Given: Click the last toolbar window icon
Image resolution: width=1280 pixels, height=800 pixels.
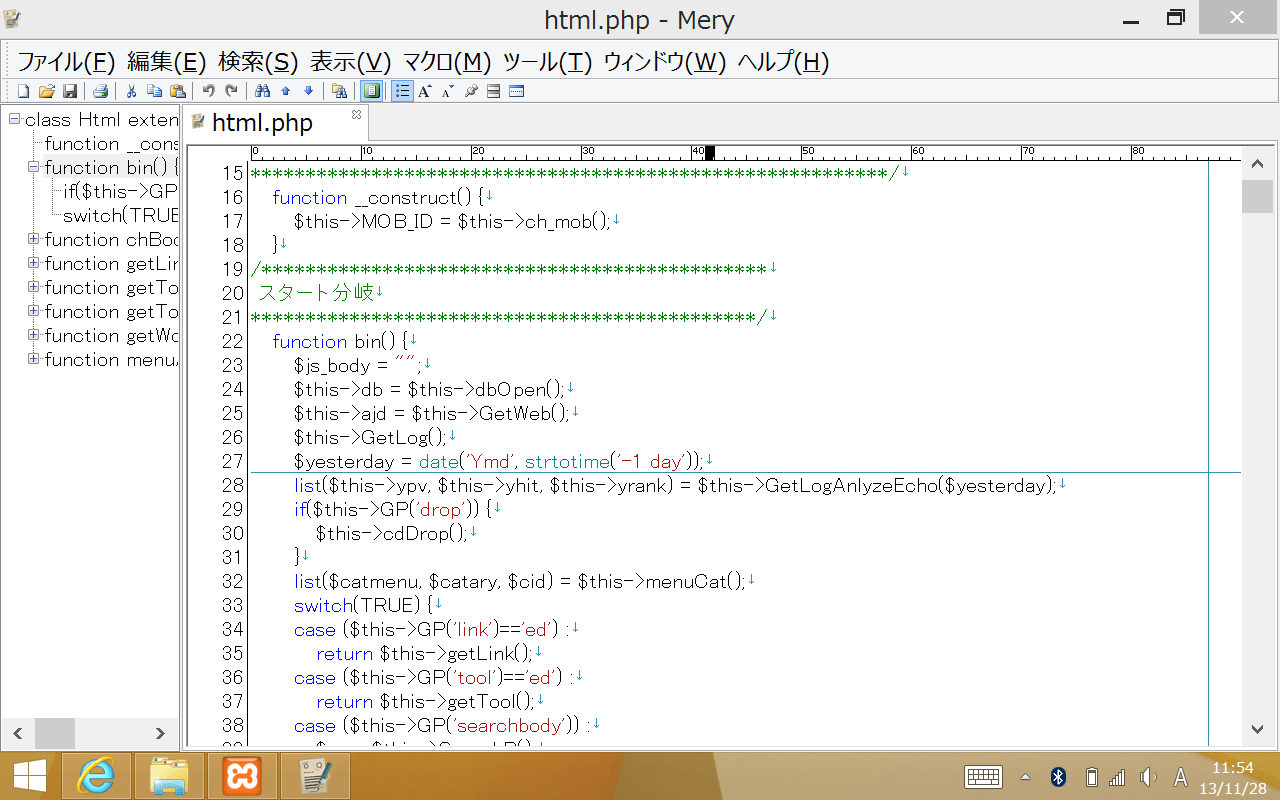Looking at the screenshot, I should pyautogui.click(x=517, y=91).
